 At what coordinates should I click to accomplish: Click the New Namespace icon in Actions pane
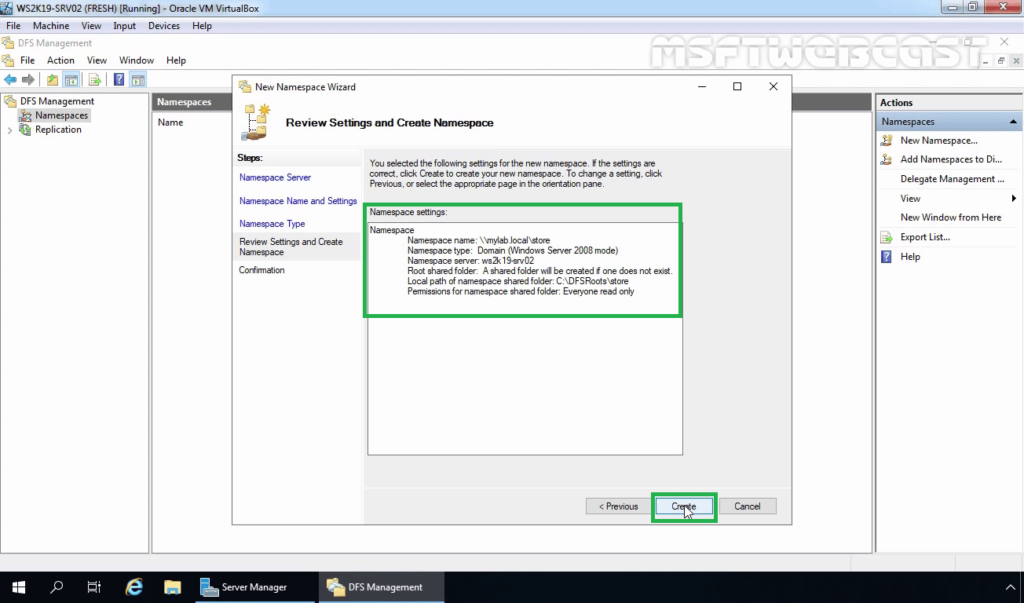pyautogui.click(x=886, y=140)
